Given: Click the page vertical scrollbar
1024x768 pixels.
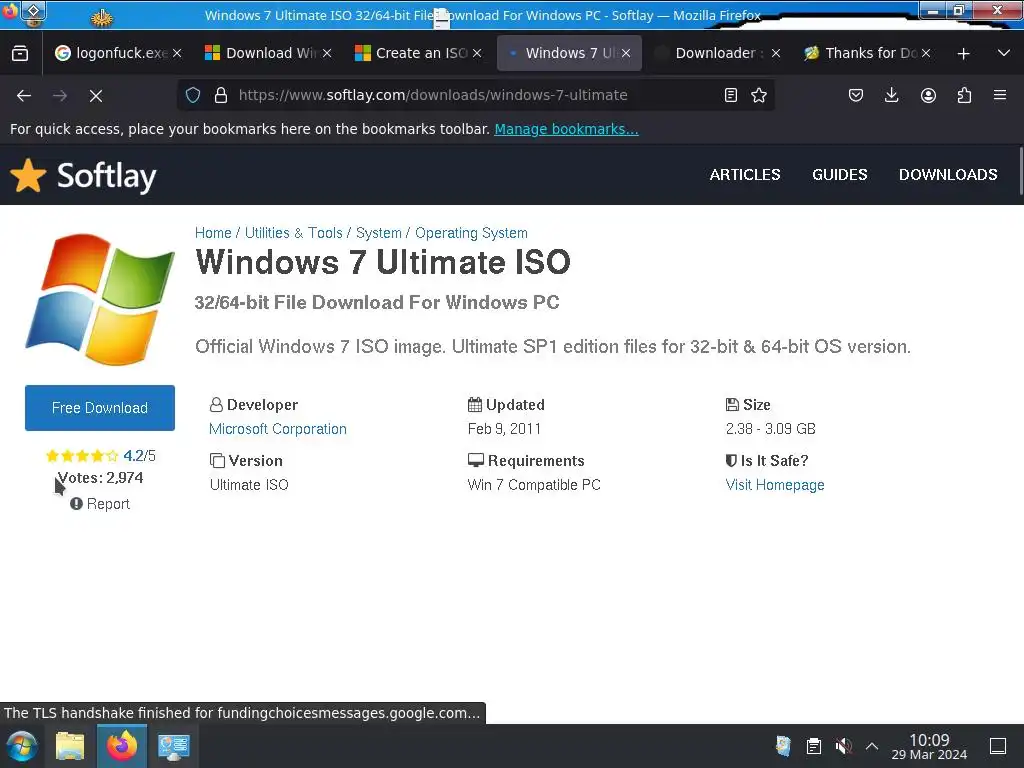Looking at the screenshot, I should (1020, 171).
